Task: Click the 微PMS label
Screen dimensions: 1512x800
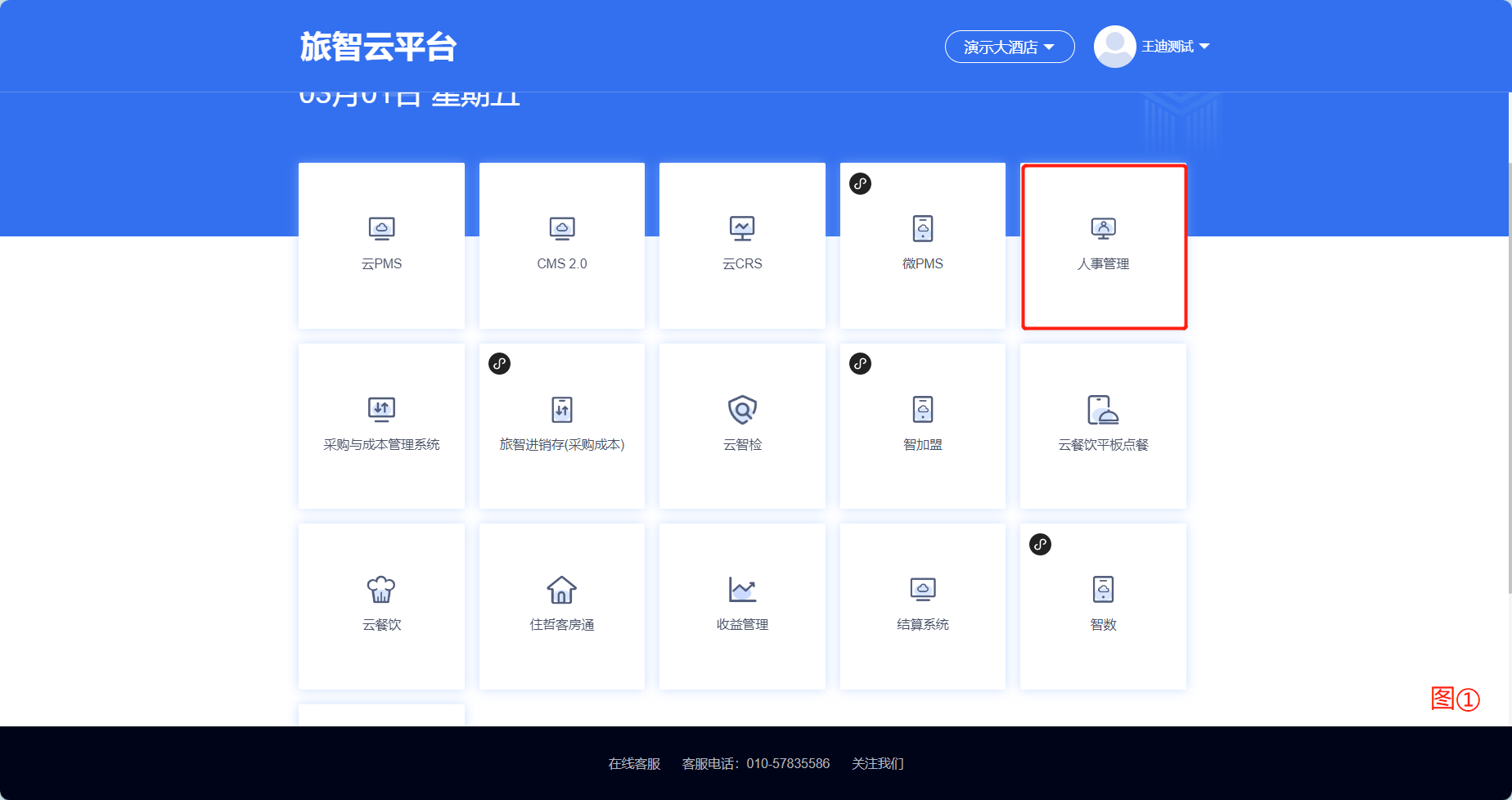Action: tap(923, 263)
